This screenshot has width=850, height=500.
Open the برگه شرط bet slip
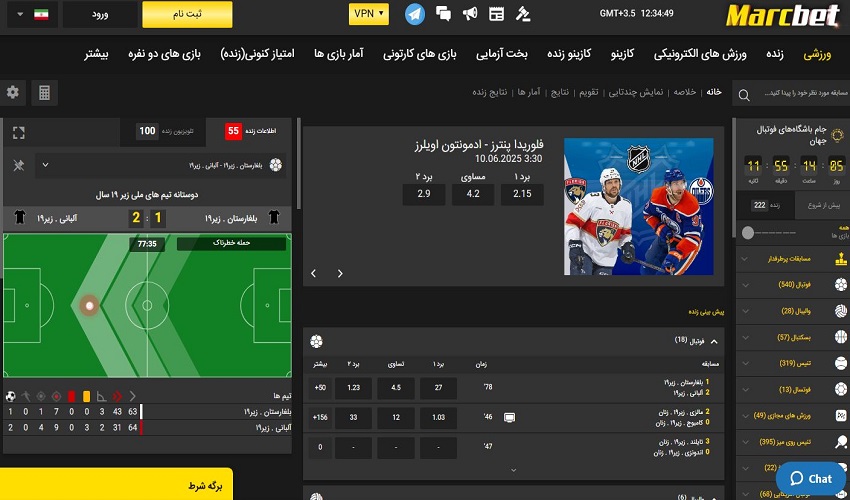click(x=116, y=484)
